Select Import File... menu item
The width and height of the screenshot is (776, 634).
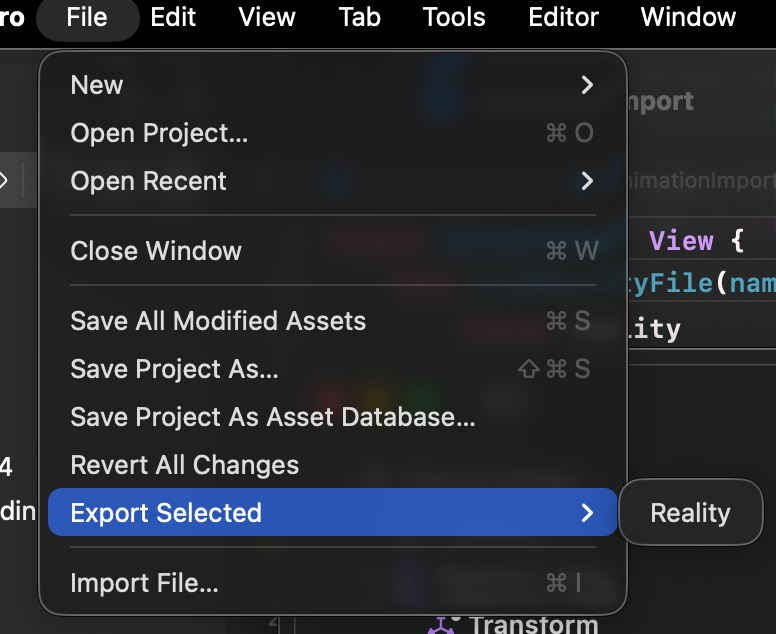(333, 583)
